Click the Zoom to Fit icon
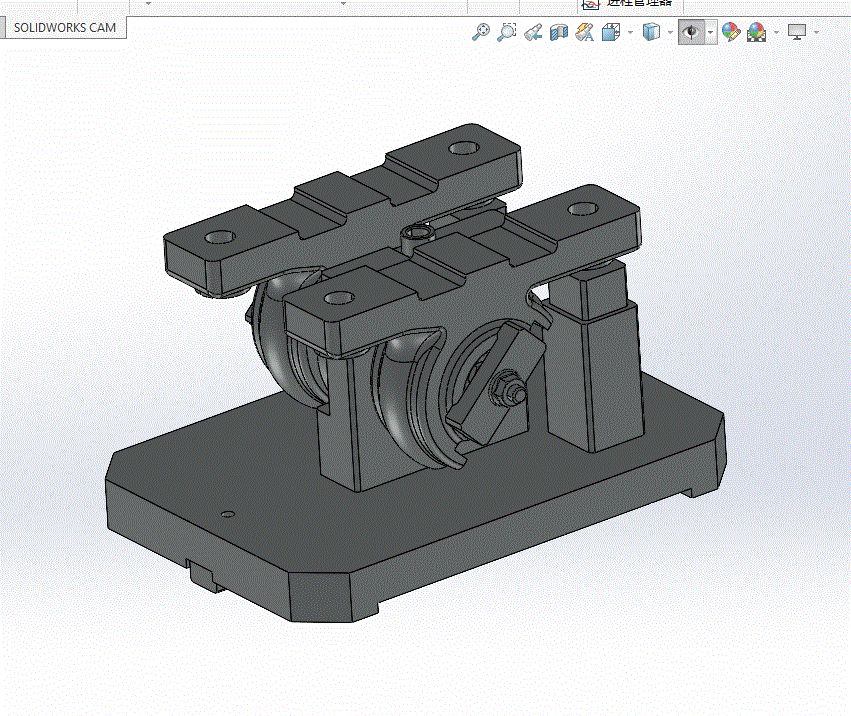This screenshot has width=851, height=716. [x=480, y=32]
